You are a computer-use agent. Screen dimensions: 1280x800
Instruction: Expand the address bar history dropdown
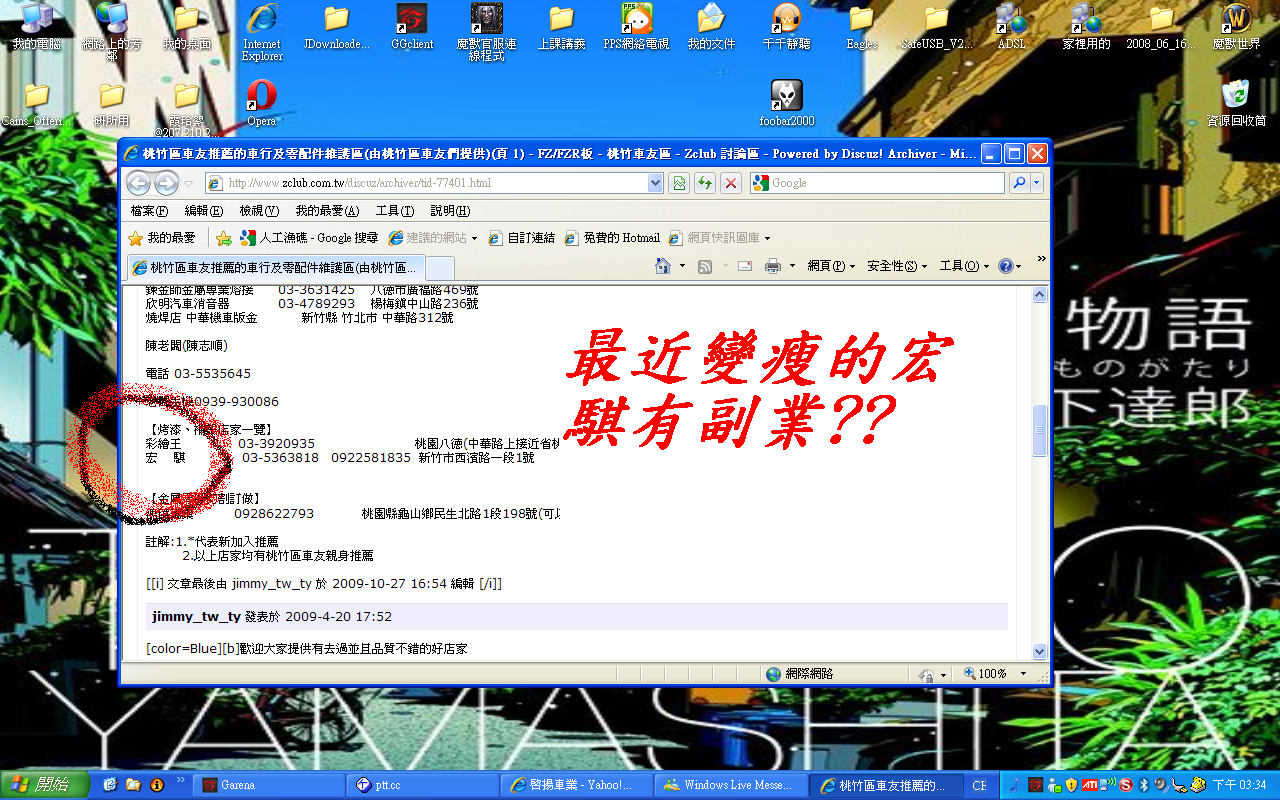click(656, 183)
